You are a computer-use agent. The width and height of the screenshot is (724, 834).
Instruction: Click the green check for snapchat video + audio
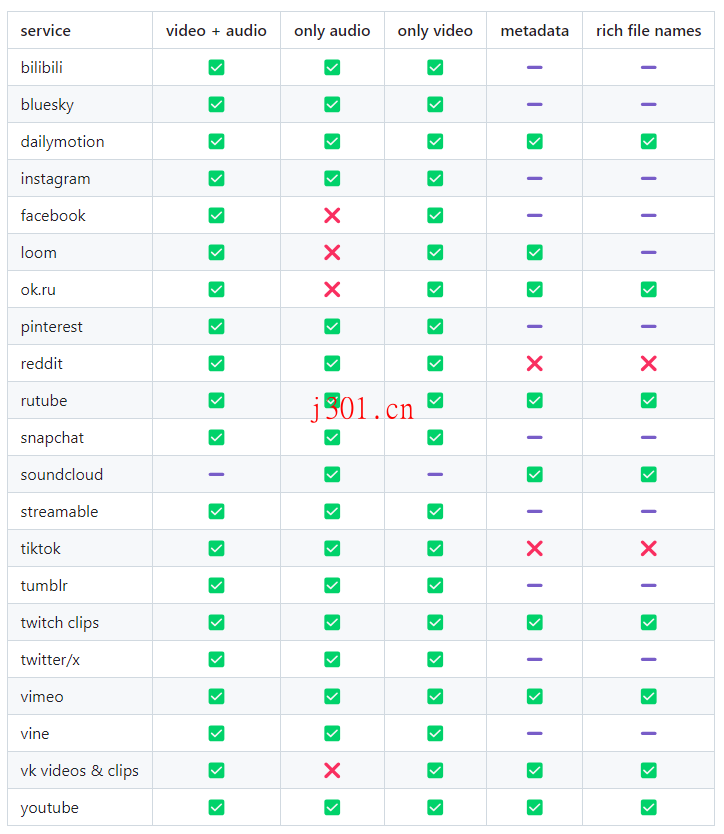216,437
